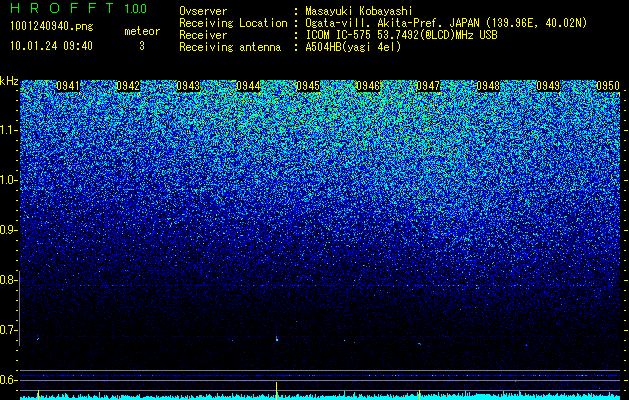The height and width of the screenshot is (400, 629).
Task: Click the 0.7 frequency axis label
Action: [x=7, y=330]
